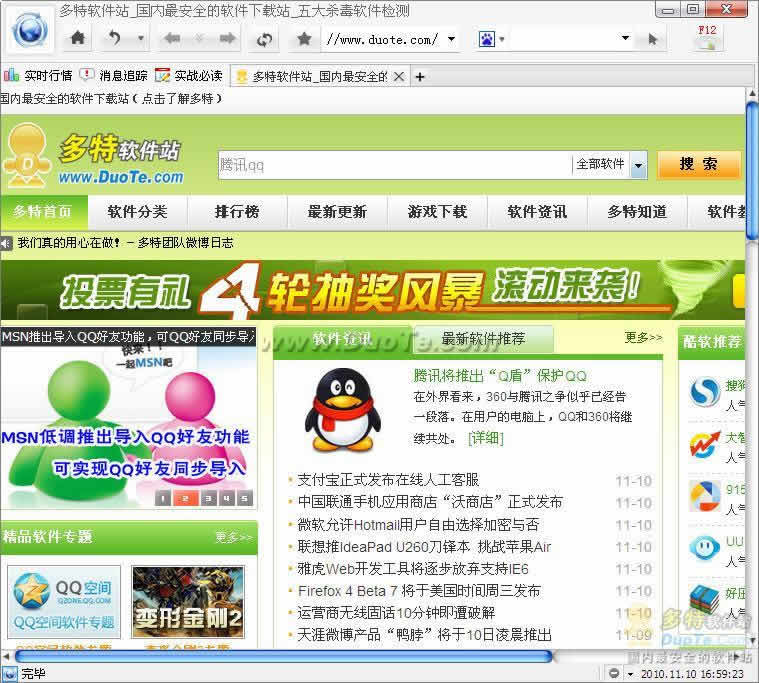Open the 中国联通手机应用商店 news item
Viewport: 759px width, 683px height.
pyautogui.click(x=430, y=502)
